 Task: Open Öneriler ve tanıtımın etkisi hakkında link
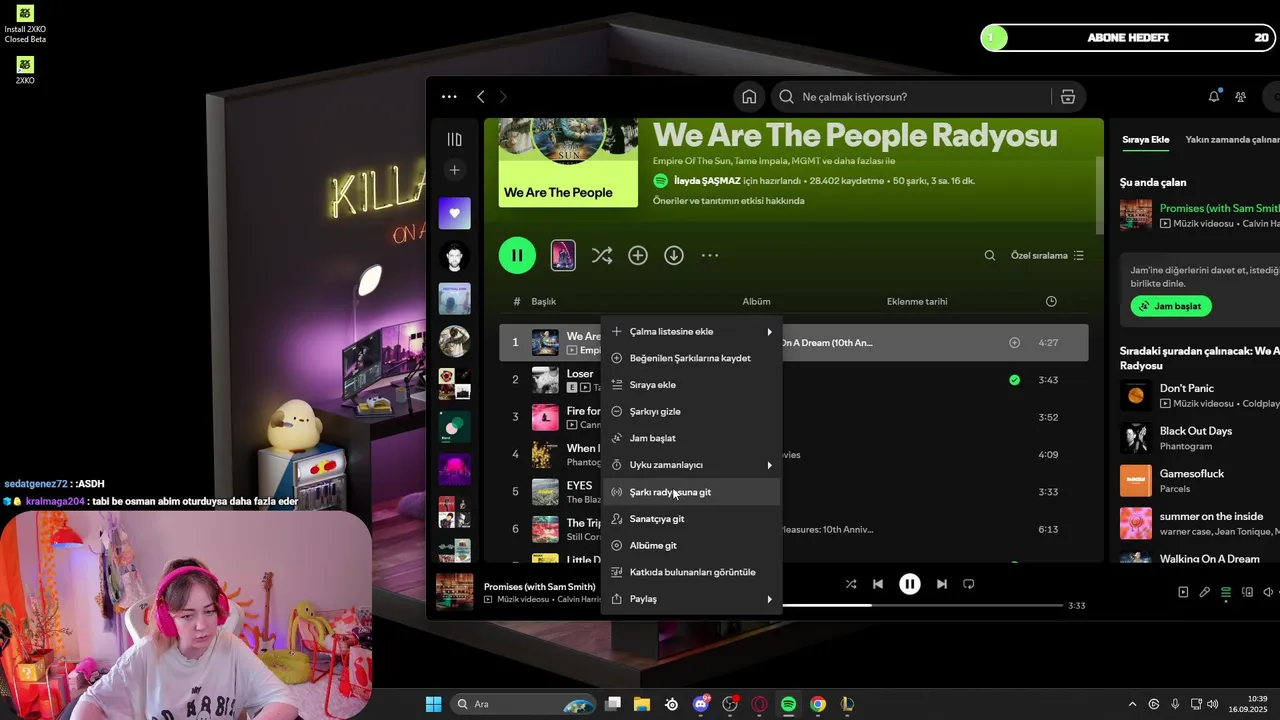pos(728,201)
